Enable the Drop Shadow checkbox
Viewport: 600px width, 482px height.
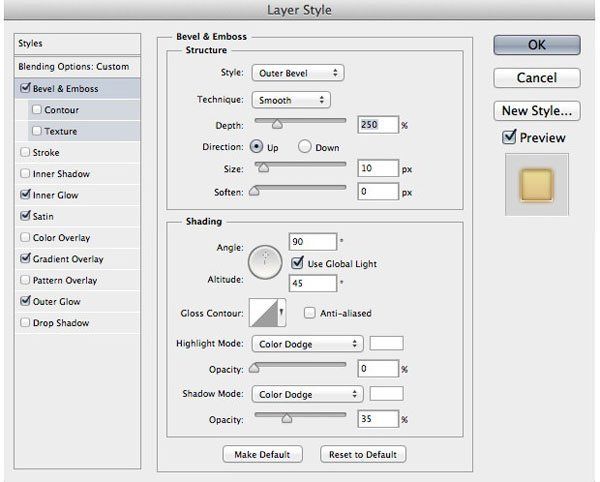point(25,322)
